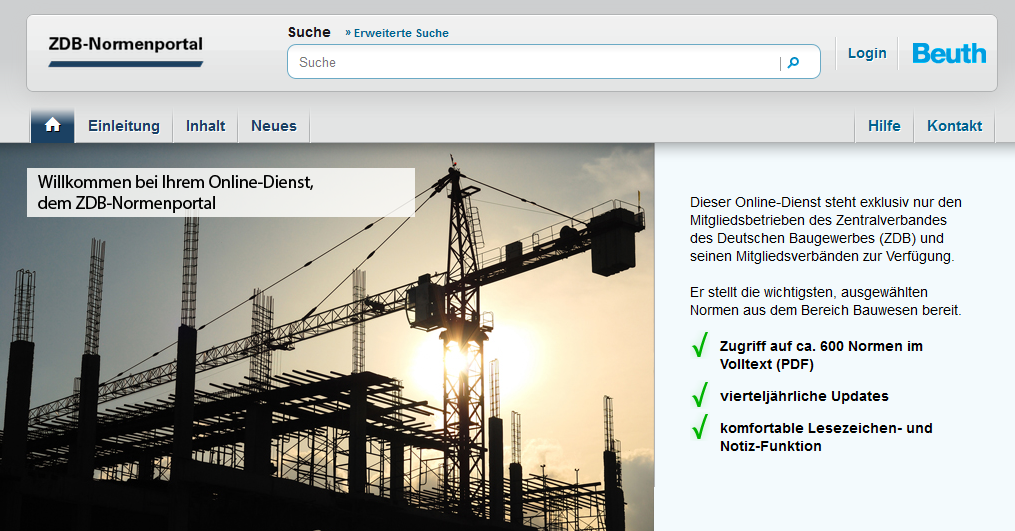1015x531 pixels.
Task: Click the 'Willkommen bei Ihrem Online-Dienst' banner
Action: click(x=220, y=192)
